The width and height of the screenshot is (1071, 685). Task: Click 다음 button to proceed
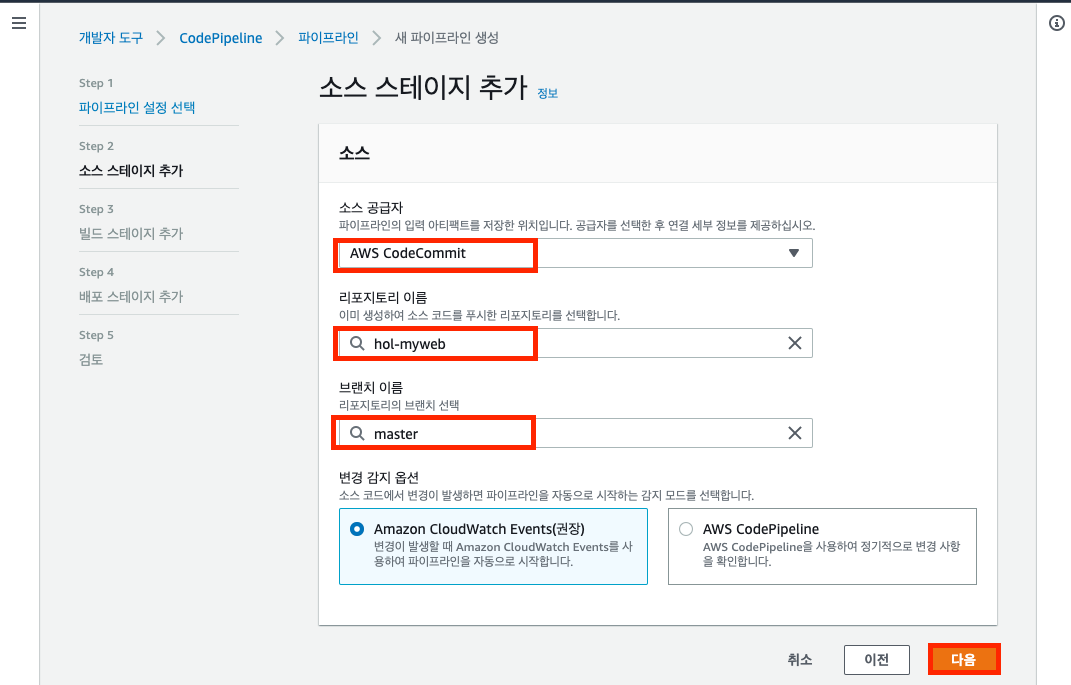964,660
